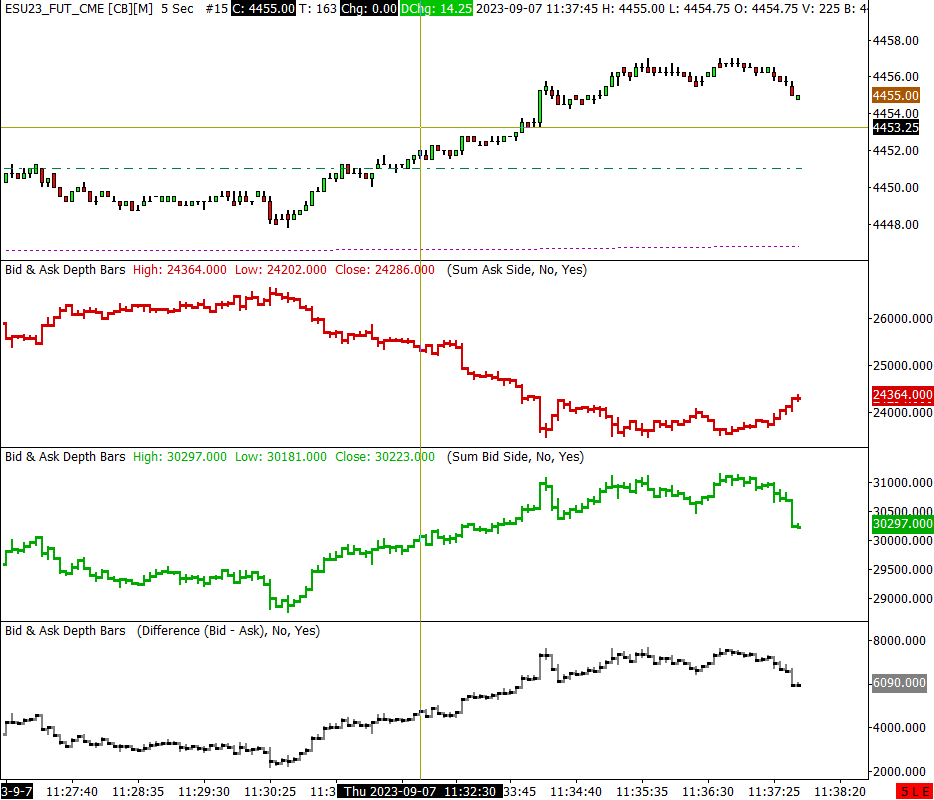
Task: Click the green 30297.000 scale value marker
Action: click(902, 524)
